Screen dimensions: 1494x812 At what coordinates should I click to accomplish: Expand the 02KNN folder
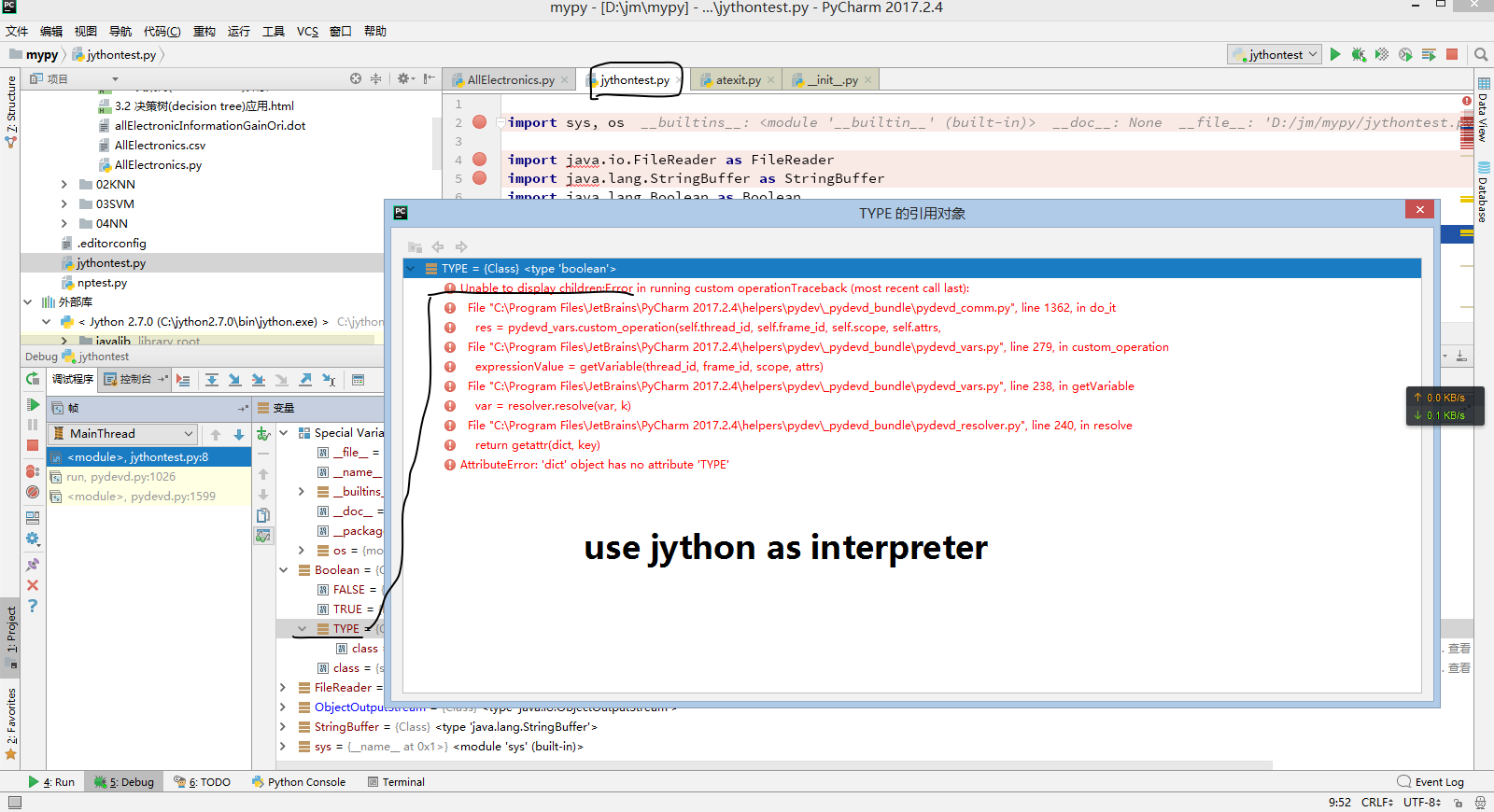tap(63, 185)
